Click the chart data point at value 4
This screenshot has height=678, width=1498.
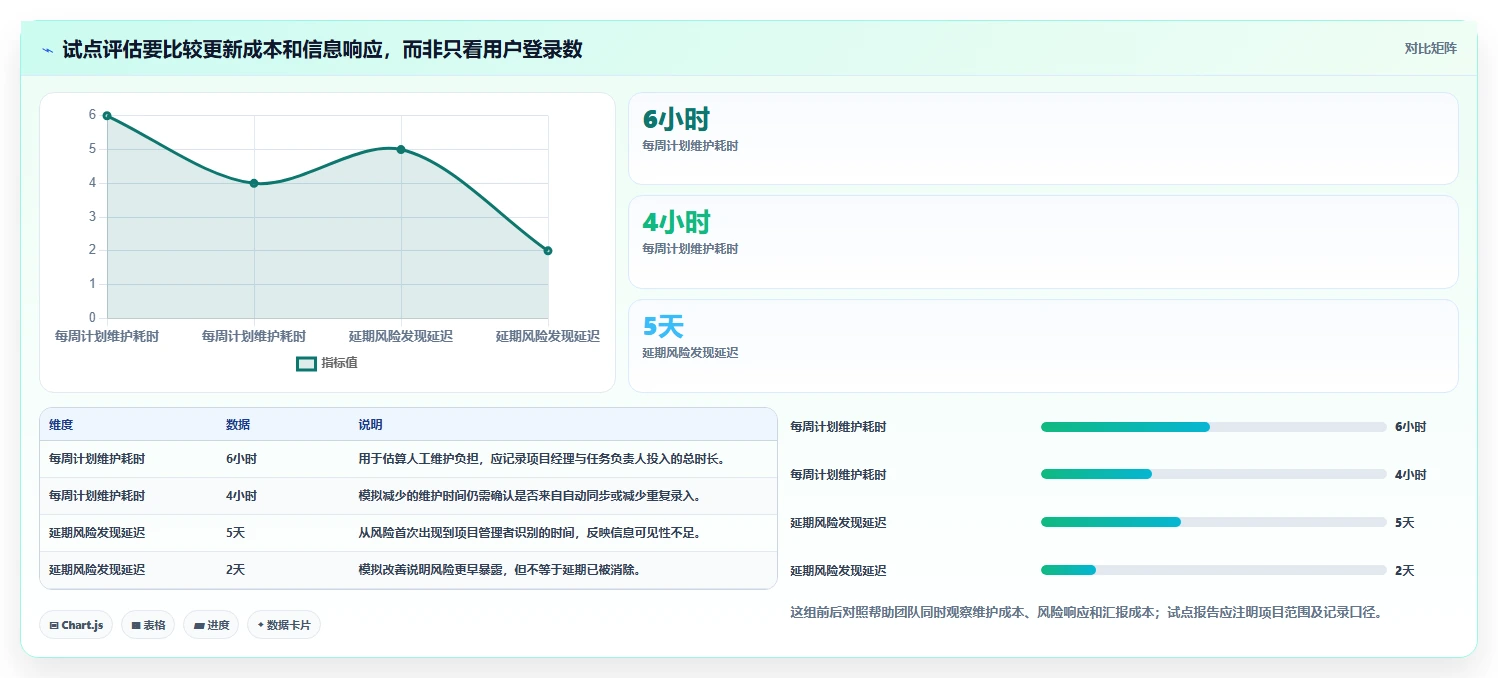tap(254, 183)
